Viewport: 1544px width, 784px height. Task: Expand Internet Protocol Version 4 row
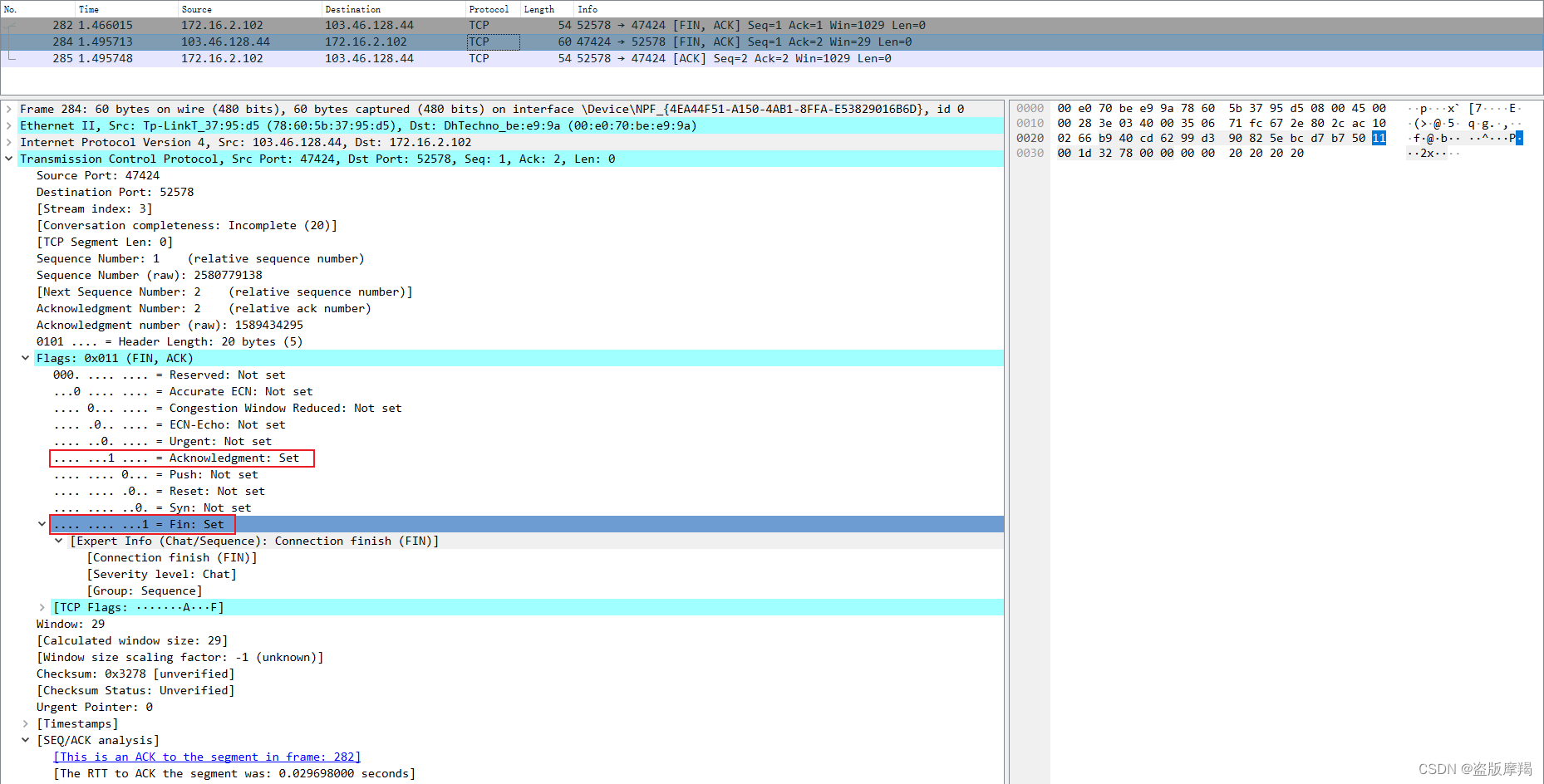pos(9,142)
